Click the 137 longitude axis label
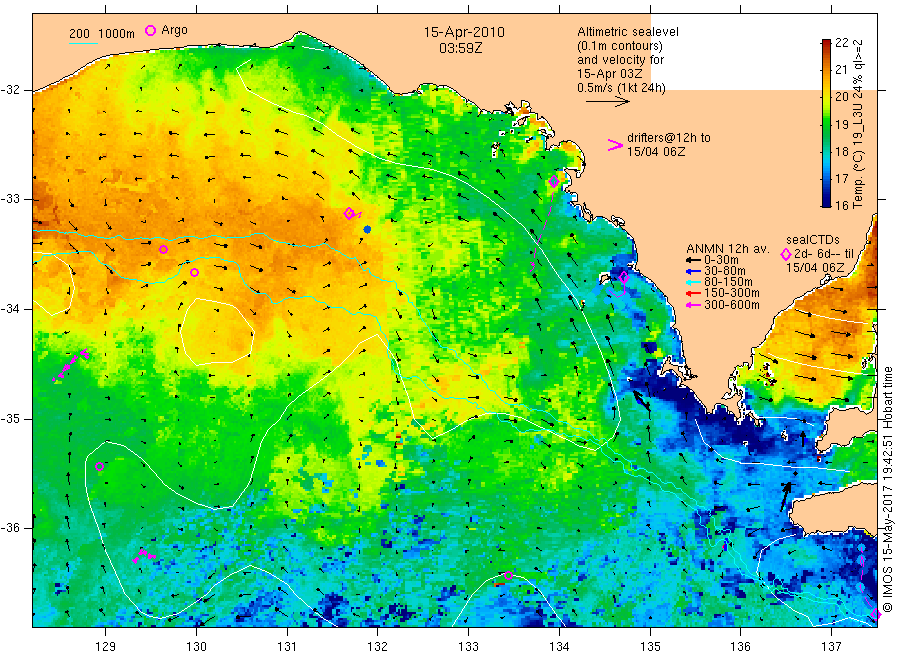 point(831,647)
